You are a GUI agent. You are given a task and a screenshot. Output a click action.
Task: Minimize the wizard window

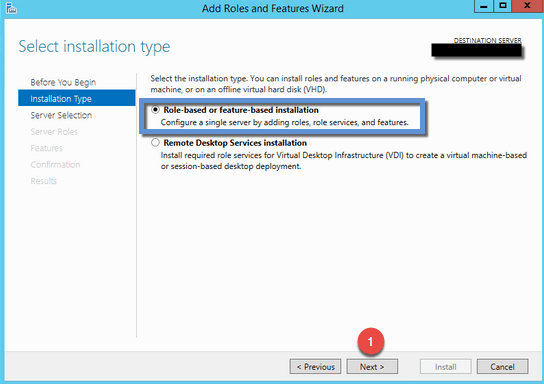[x=484, y=6]
